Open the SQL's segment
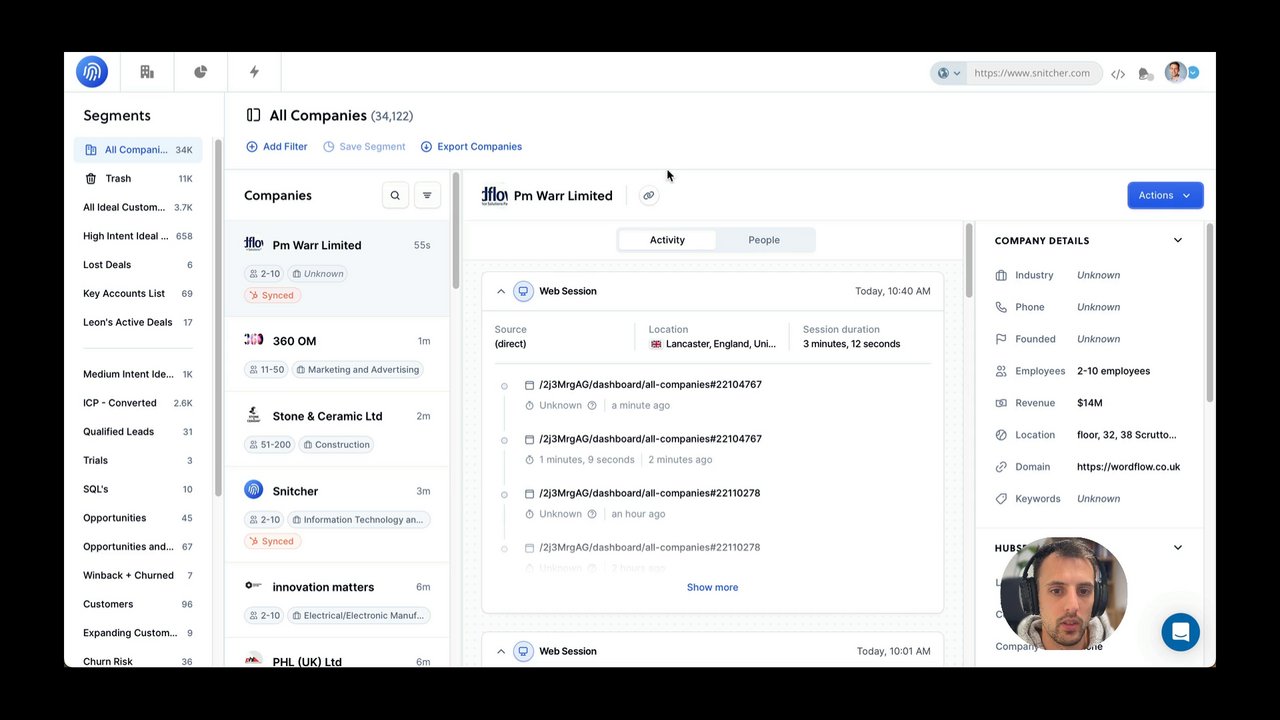Viewport: 1280px width, 720px height. (x=138, y=489)
